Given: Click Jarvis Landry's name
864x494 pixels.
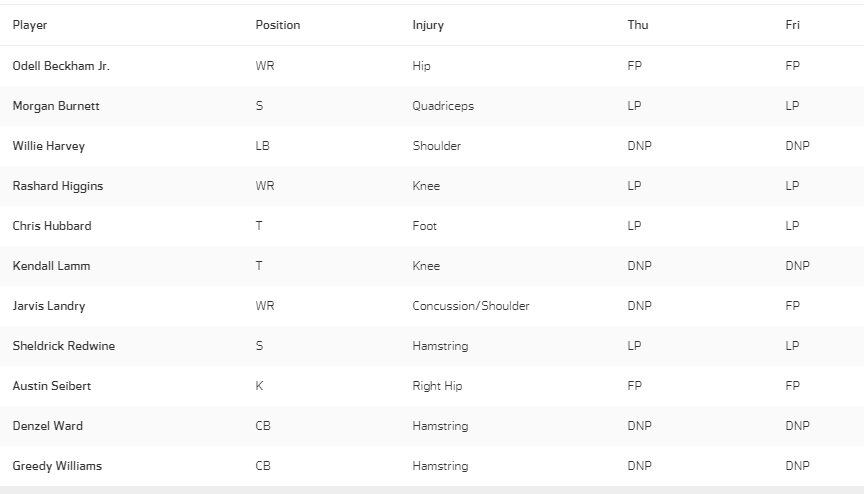Looking at the screenshot, I should [49, 306].
